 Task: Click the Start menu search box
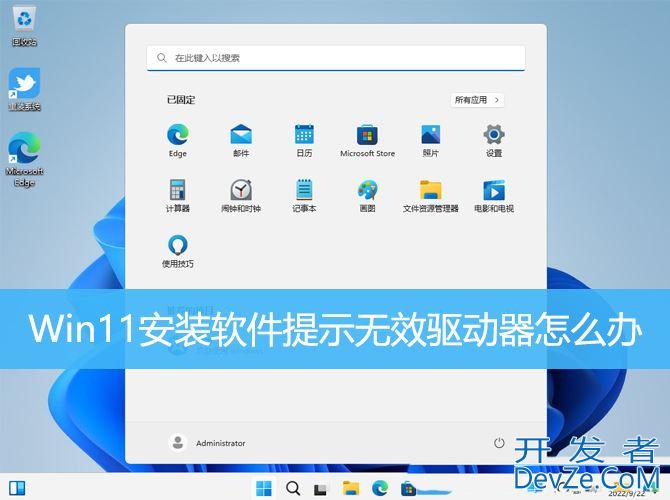coord(336,58)
